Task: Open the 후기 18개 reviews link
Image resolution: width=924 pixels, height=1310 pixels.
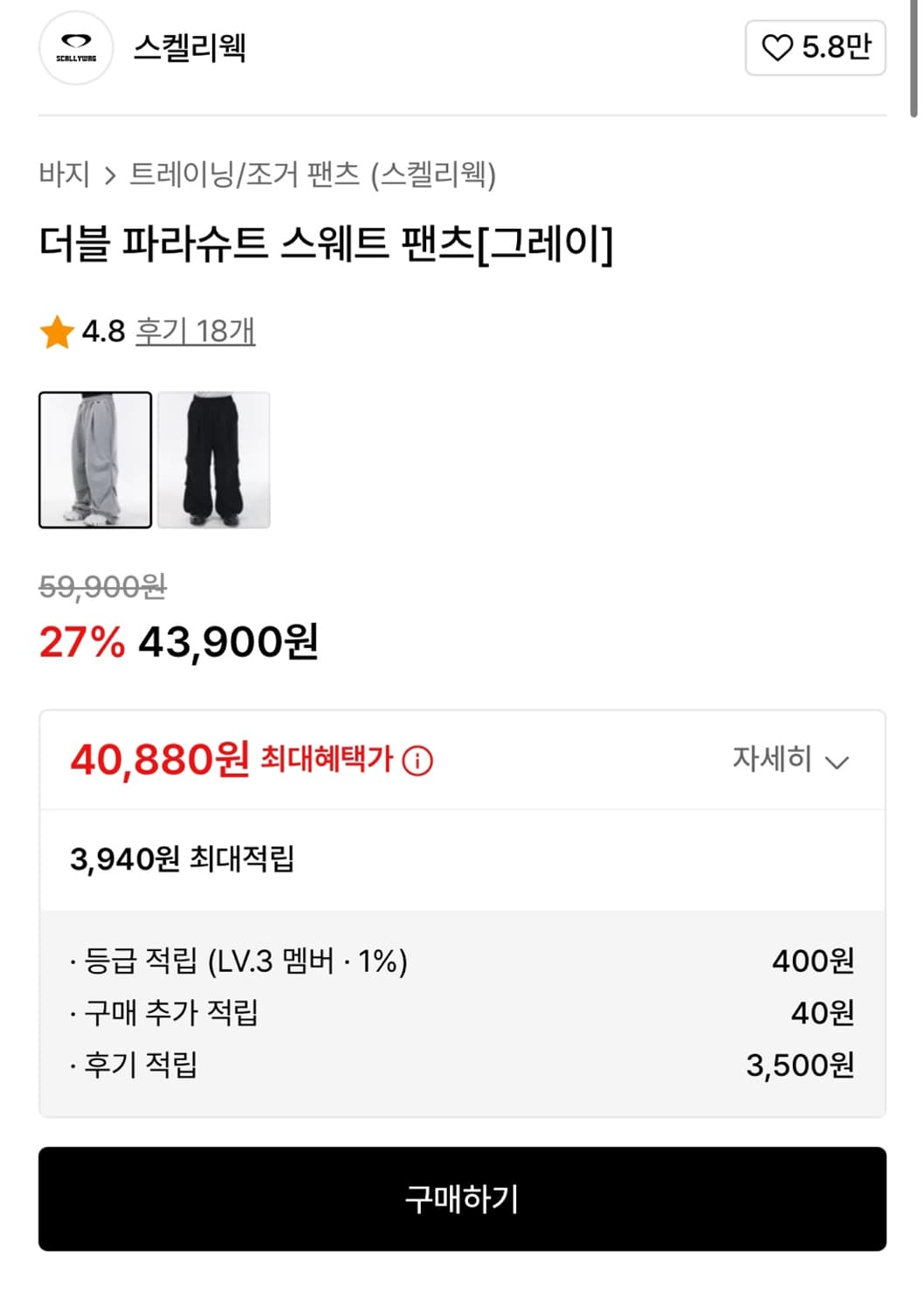Action: pyautogui.click(x=195, y=332)
